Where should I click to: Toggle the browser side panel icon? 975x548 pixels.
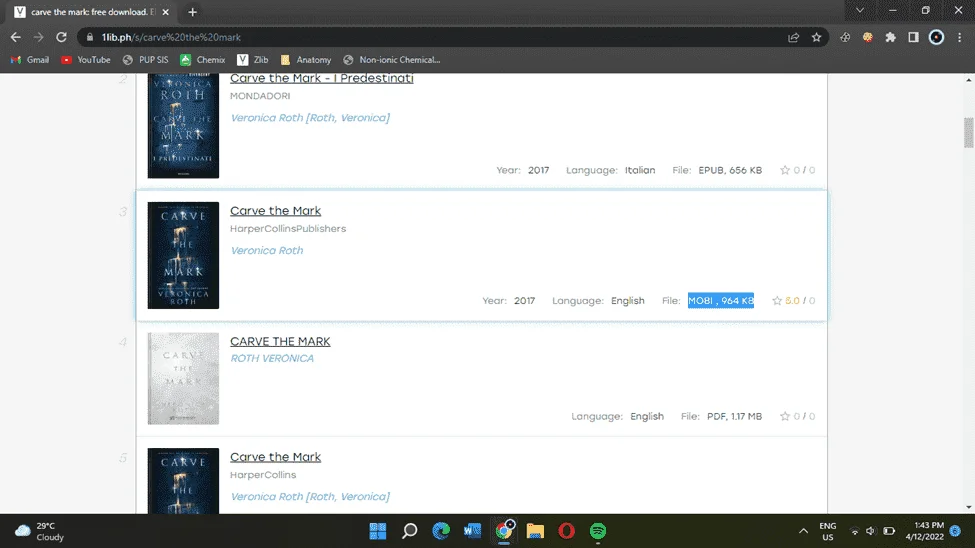click(x=913, y=37)
